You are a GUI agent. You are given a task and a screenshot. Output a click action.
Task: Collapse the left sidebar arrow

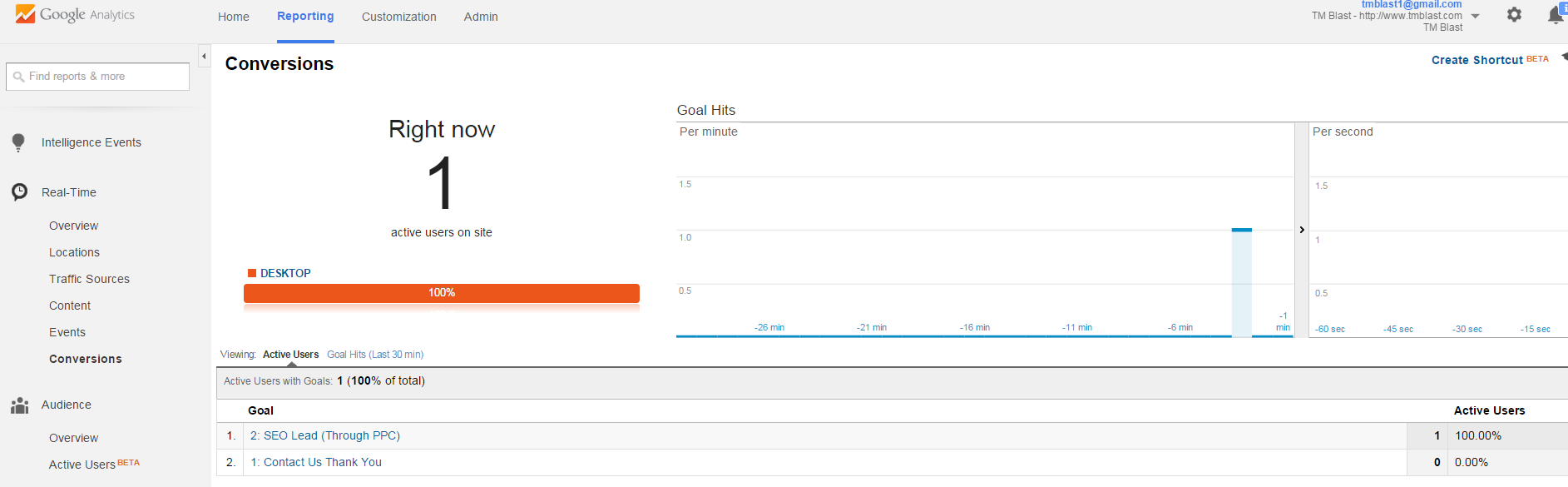click(x=204, y=57)
